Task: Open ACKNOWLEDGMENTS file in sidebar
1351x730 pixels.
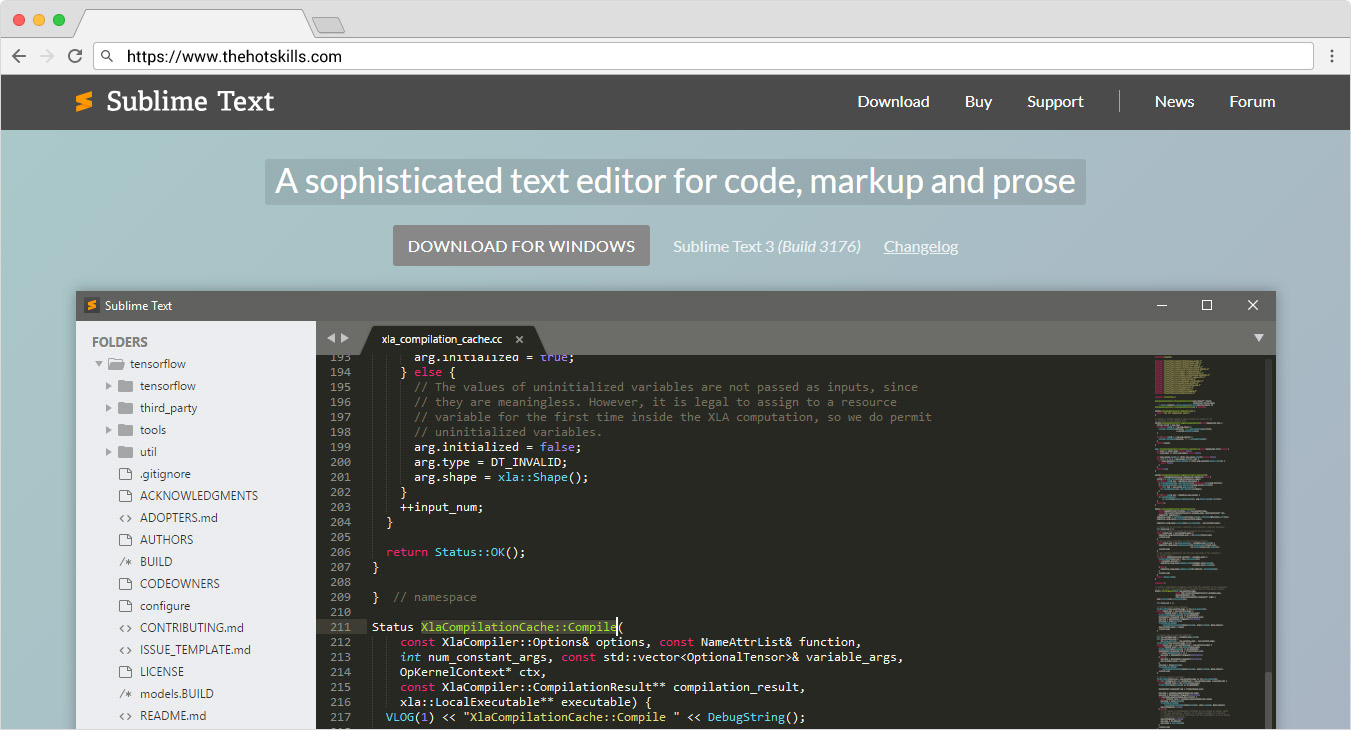Action: pos(199,496)
